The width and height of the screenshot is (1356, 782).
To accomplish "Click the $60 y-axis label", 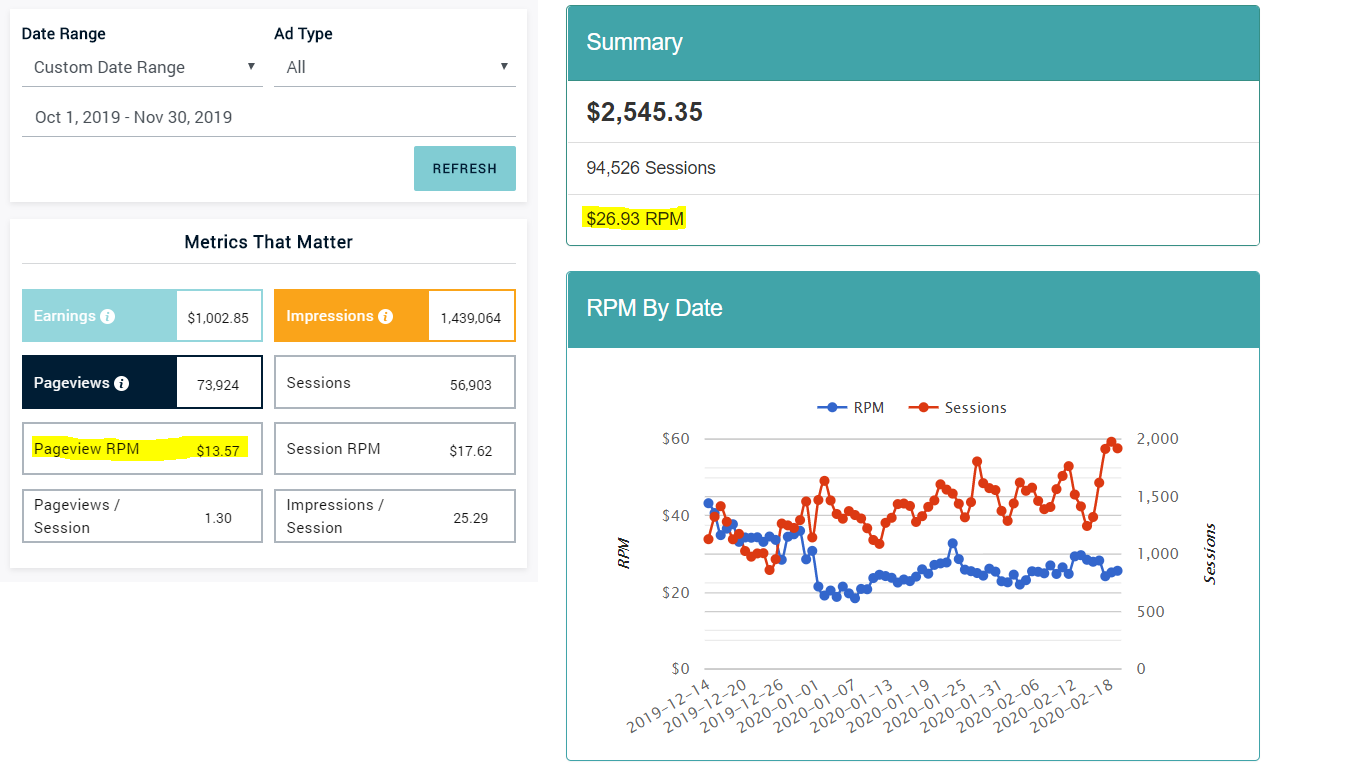I will pyautogui.click(x=677, y=439).
